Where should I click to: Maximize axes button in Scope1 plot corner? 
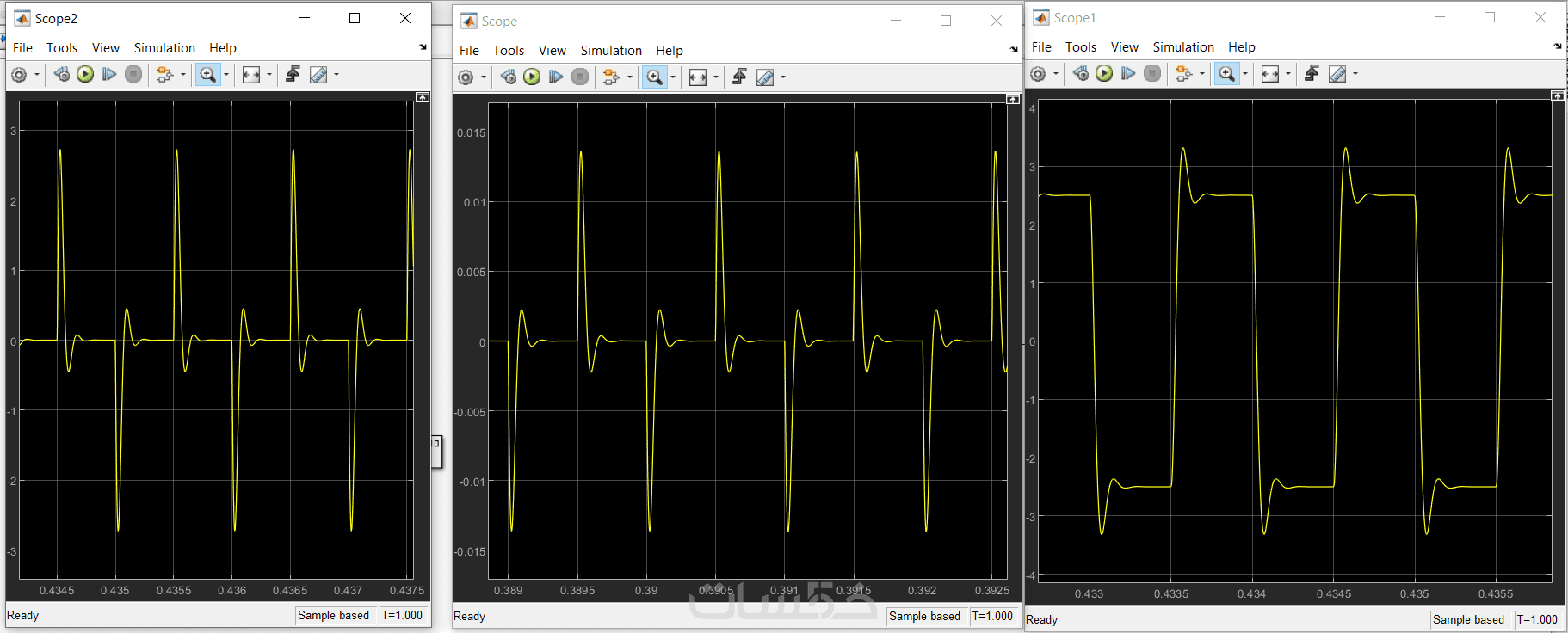pyautogui.click(x=1558, y=96)
